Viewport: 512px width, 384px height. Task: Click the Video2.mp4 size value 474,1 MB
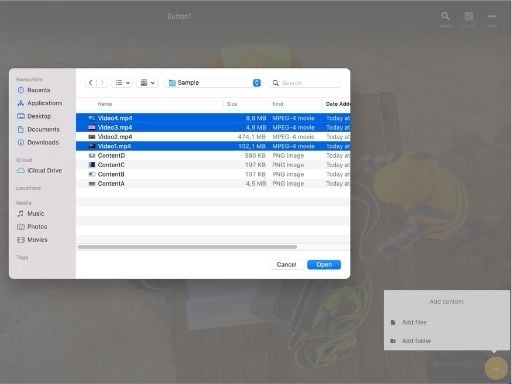(252, 137)
